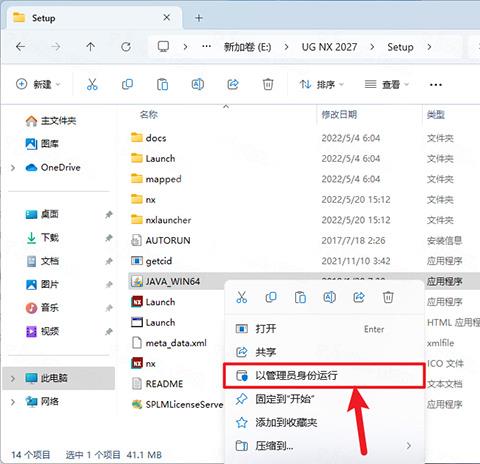The height and width of the screenshot is (464, 480).
Task: Sort by the 类型 column header
Action: pyautogui.click(x=436, y=115)
